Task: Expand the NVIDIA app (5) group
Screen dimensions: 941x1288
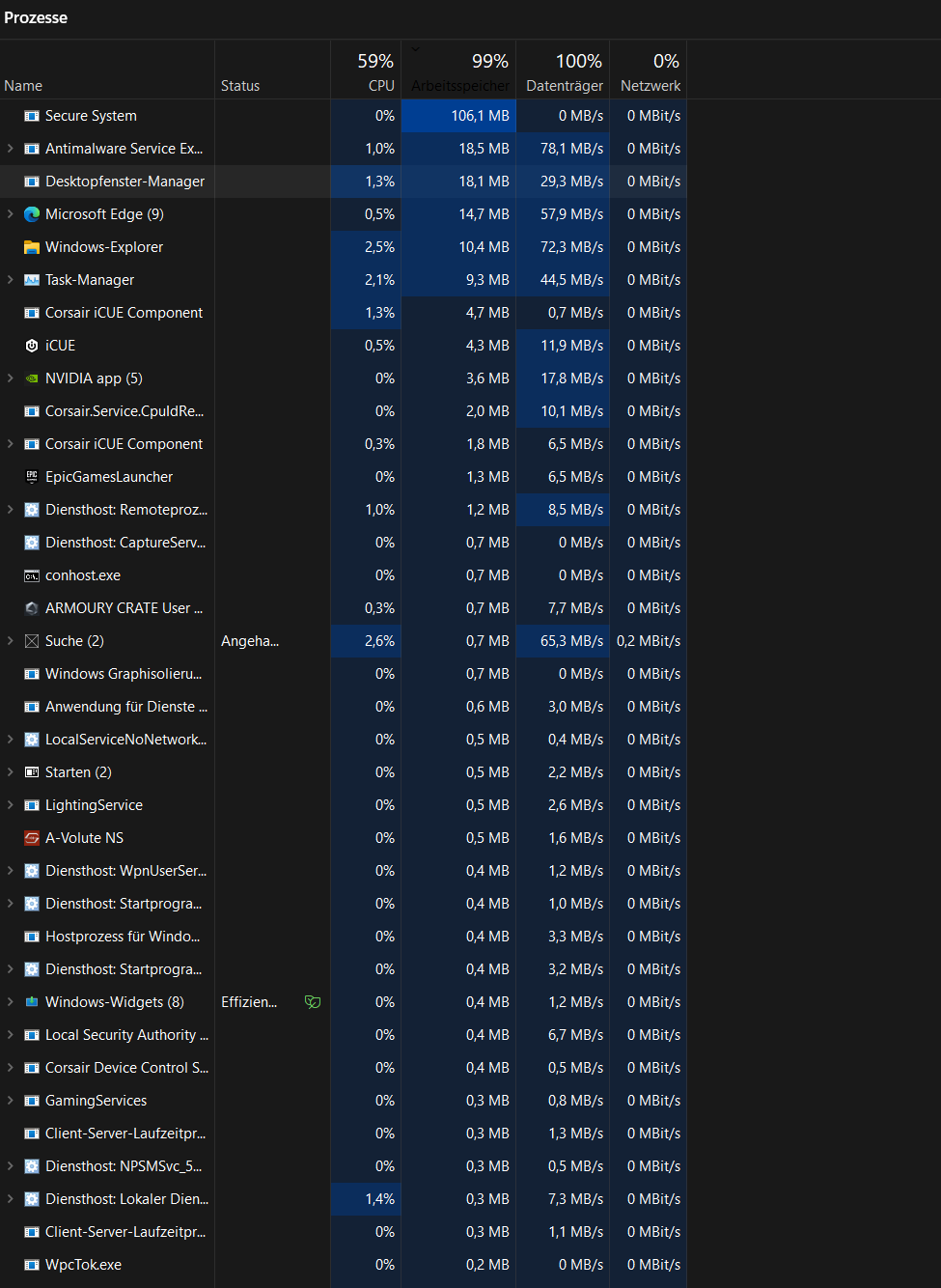Action: click(x=11, y=378)
